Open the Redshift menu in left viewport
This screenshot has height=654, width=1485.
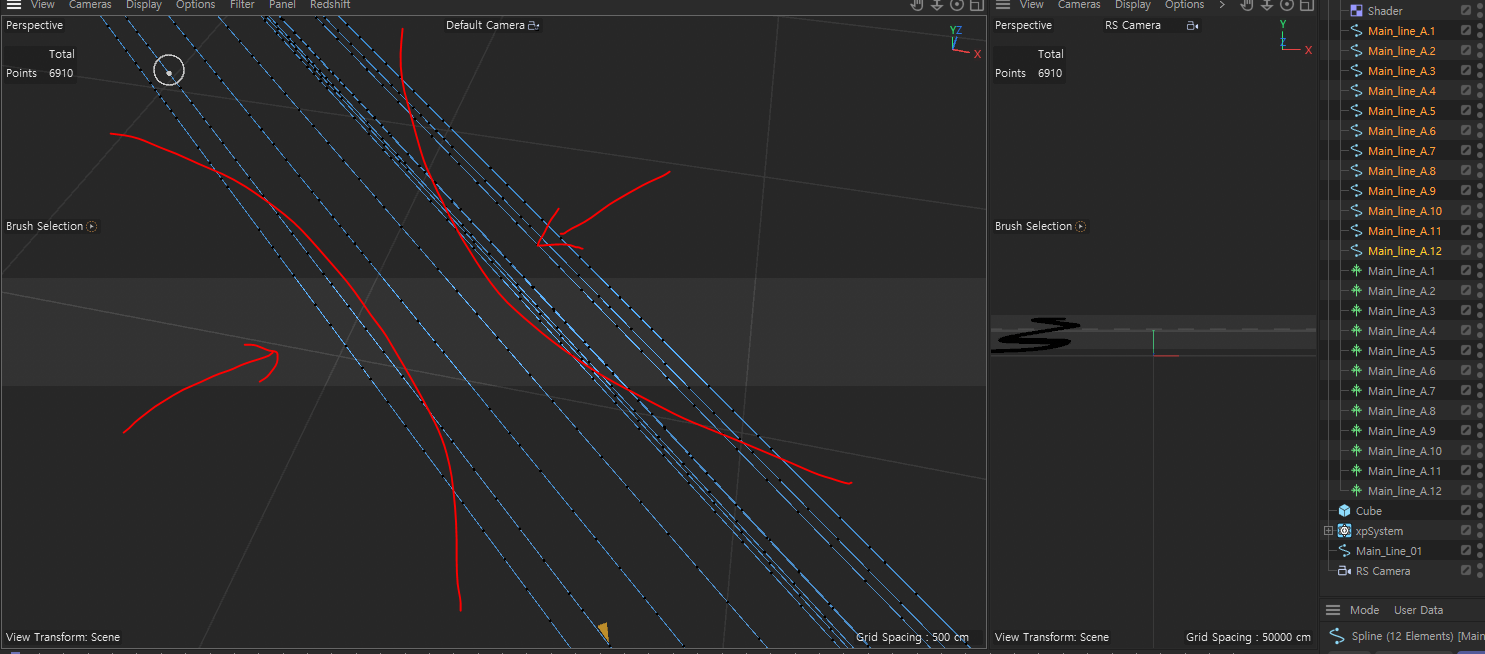[330, 5]
